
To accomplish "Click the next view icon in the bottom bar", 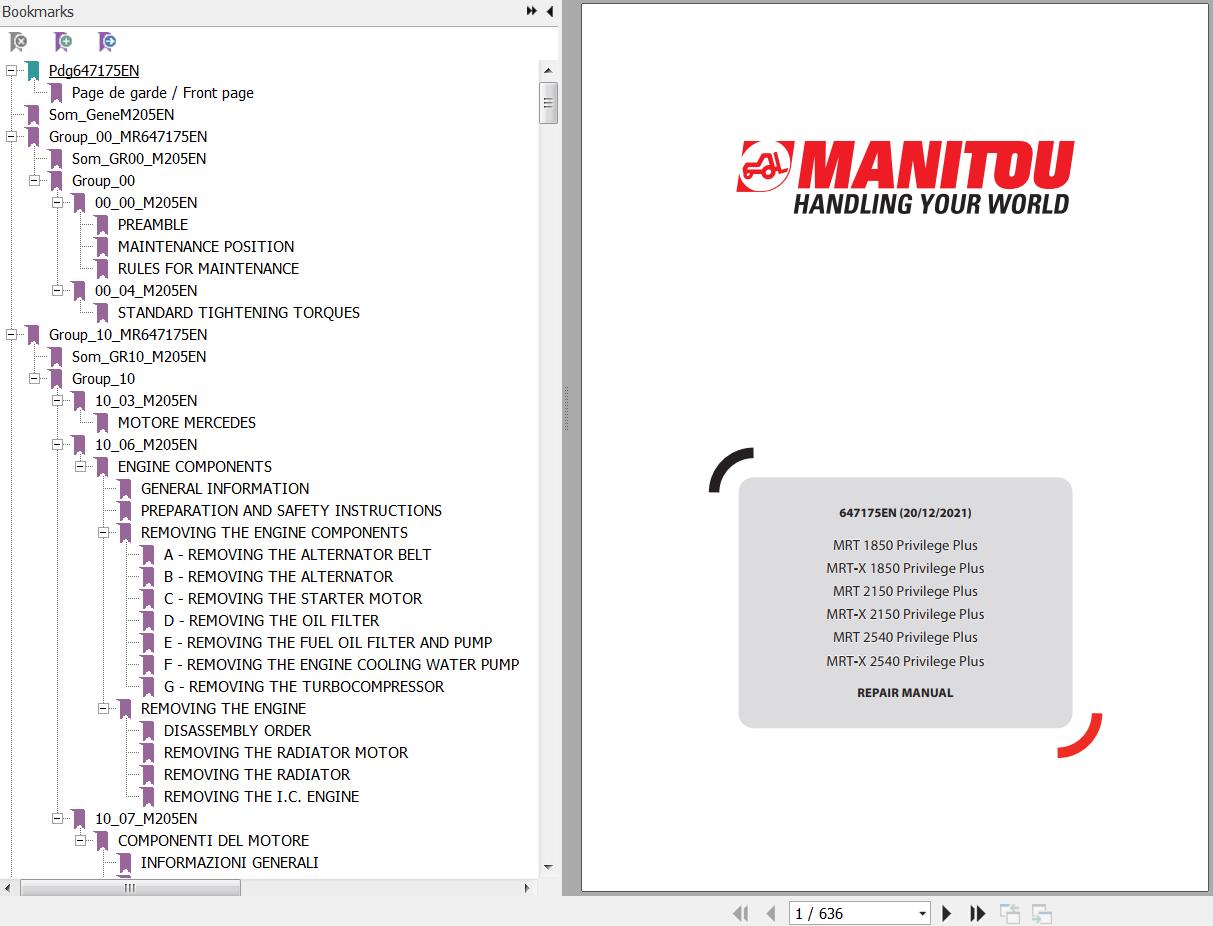I will point(1041,913).
